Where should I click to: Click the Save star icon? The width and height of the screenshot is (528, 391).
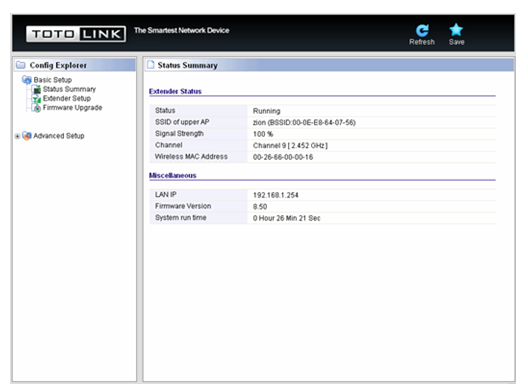pos(456,30)
